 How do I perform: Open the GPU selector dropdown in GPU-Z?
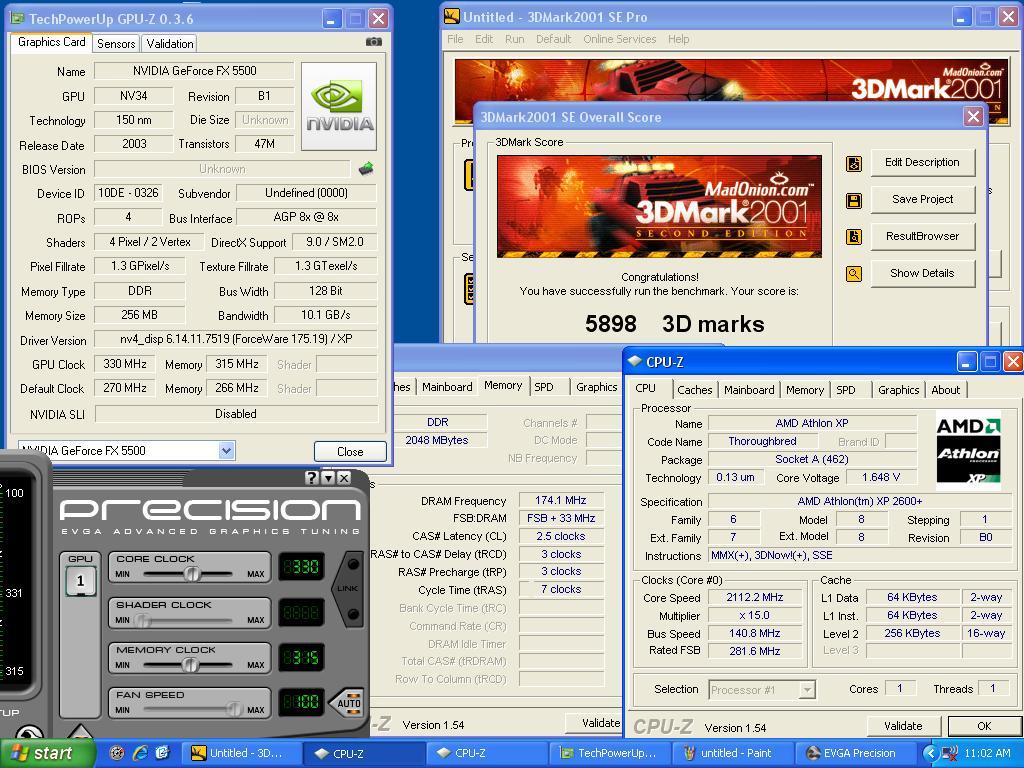[226, 451]
